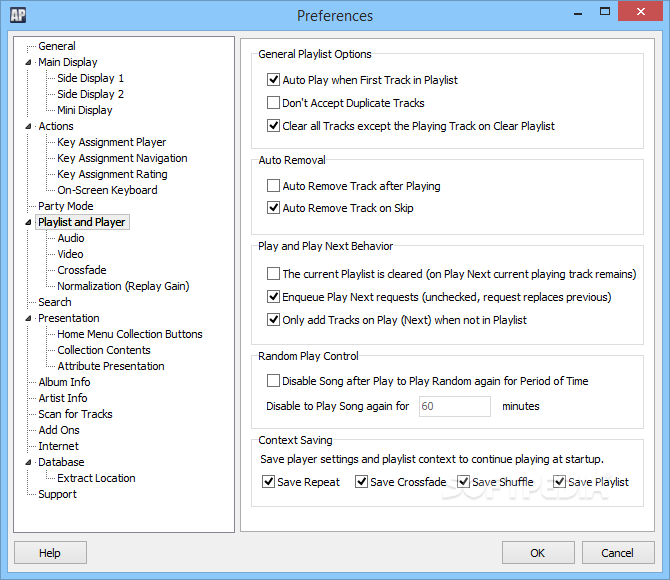Collapse the Presentation tree node

coord(28,318)
